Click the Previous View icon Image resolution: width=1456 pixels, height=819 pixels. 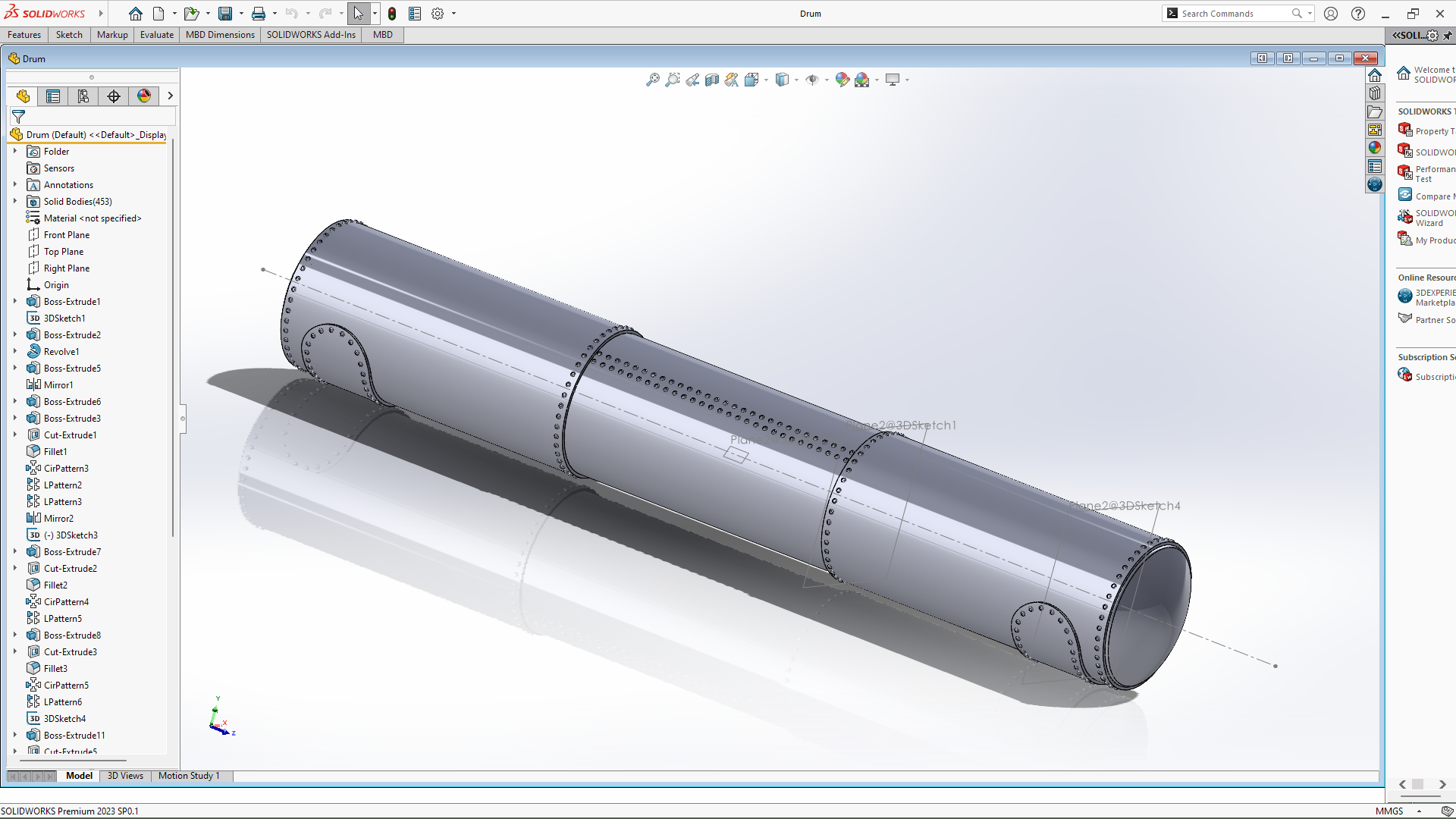(x=692, y=80)
